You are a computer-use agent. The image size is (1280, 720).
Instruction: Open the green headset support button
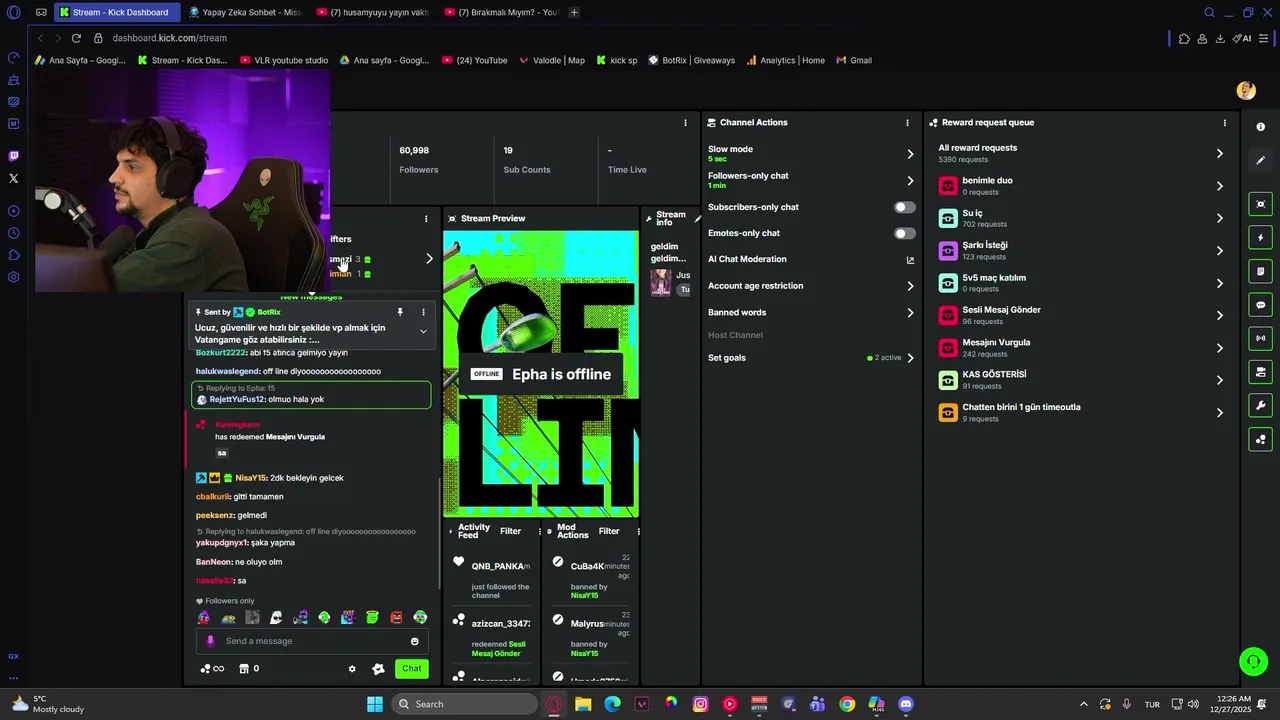click(1253, 662)
